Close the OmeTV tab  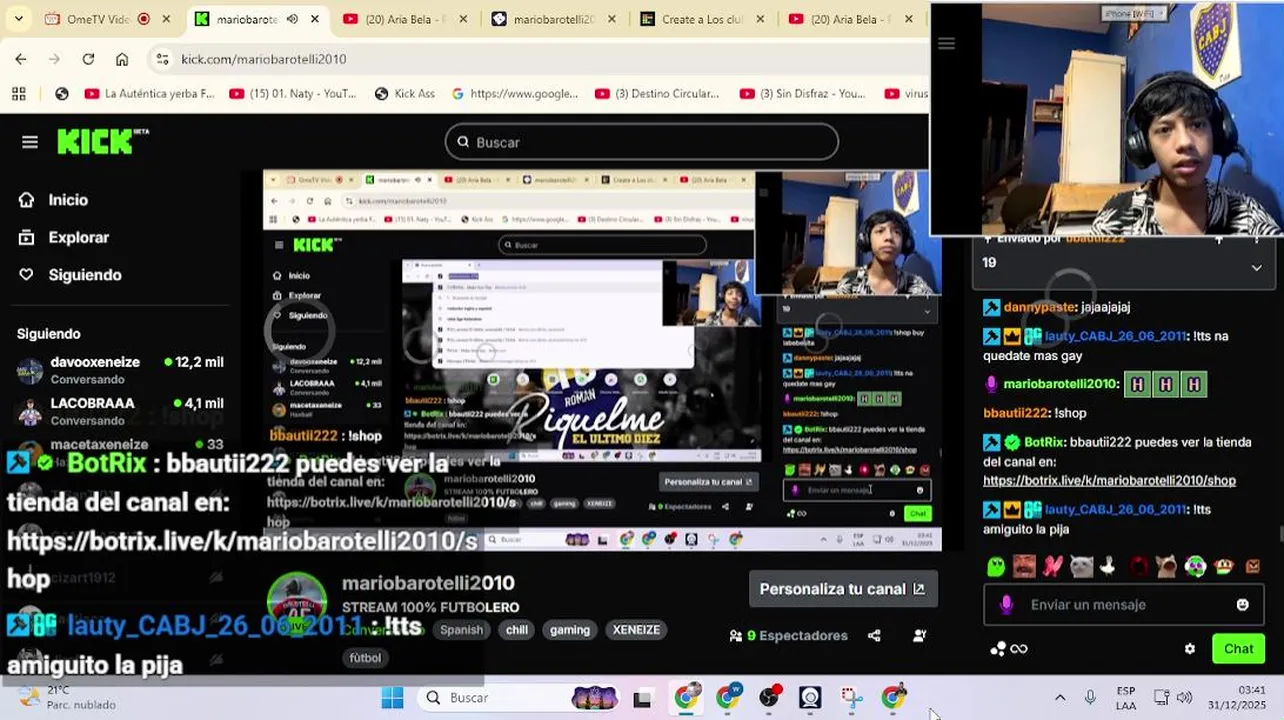167,19
